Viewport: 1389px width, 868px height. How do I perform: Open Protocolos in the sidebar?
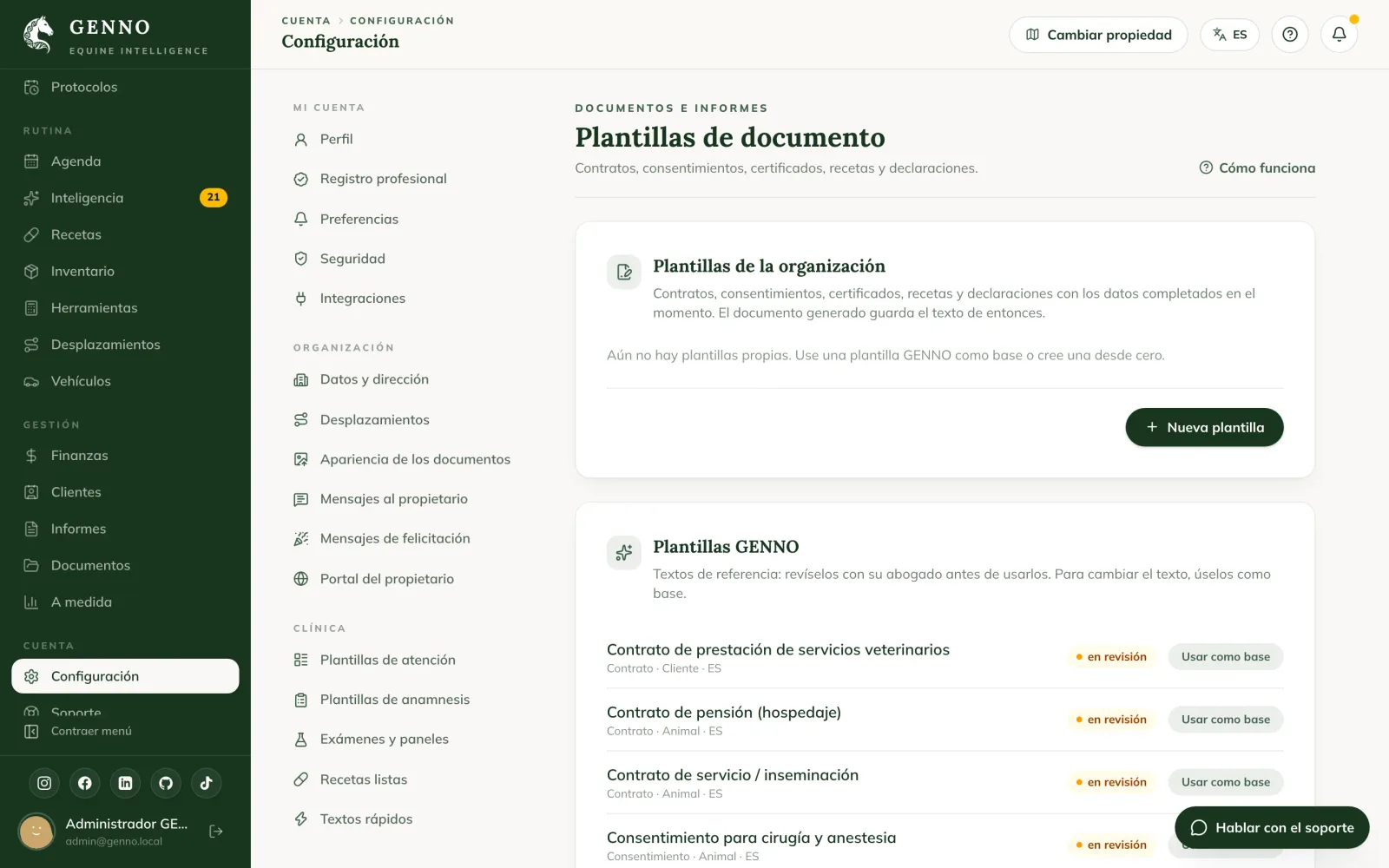click(125, 87)
